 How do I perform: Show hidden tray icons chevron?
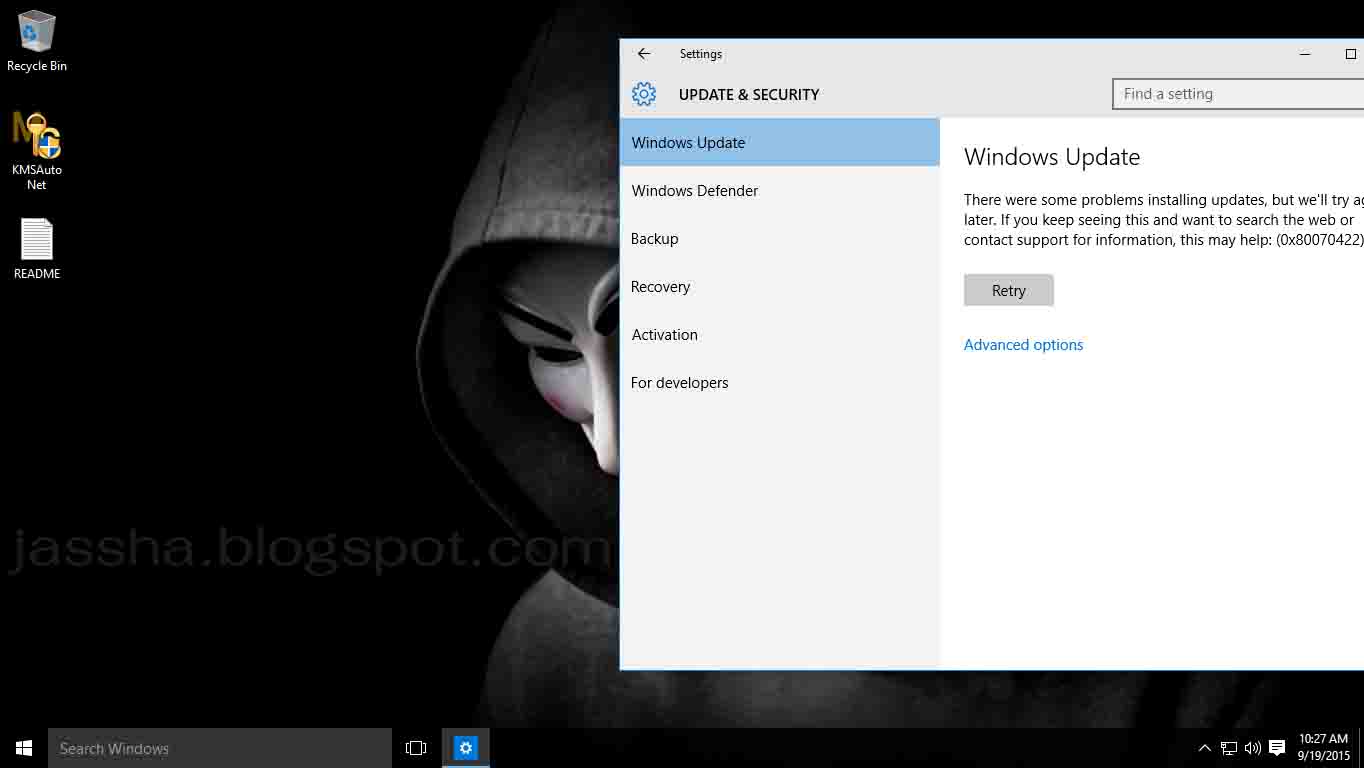coord(1205,748)
